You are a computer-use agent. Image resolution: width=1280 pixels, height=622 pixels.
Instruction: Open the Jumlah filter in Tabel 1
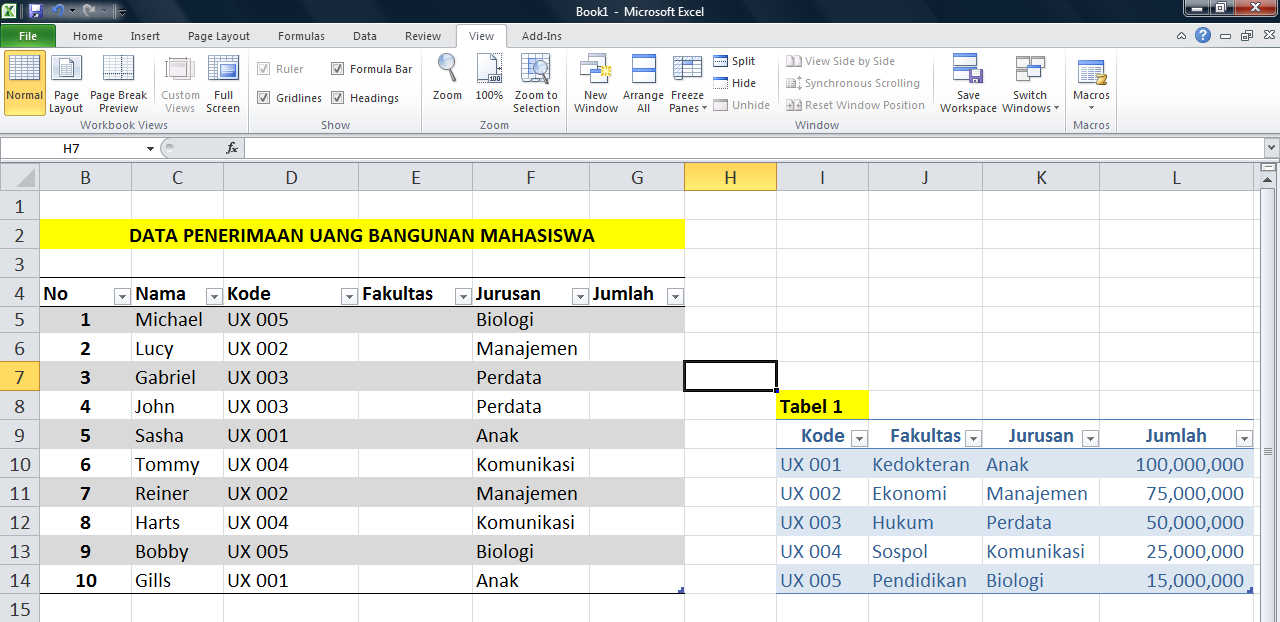click(x=1244, y=437)
